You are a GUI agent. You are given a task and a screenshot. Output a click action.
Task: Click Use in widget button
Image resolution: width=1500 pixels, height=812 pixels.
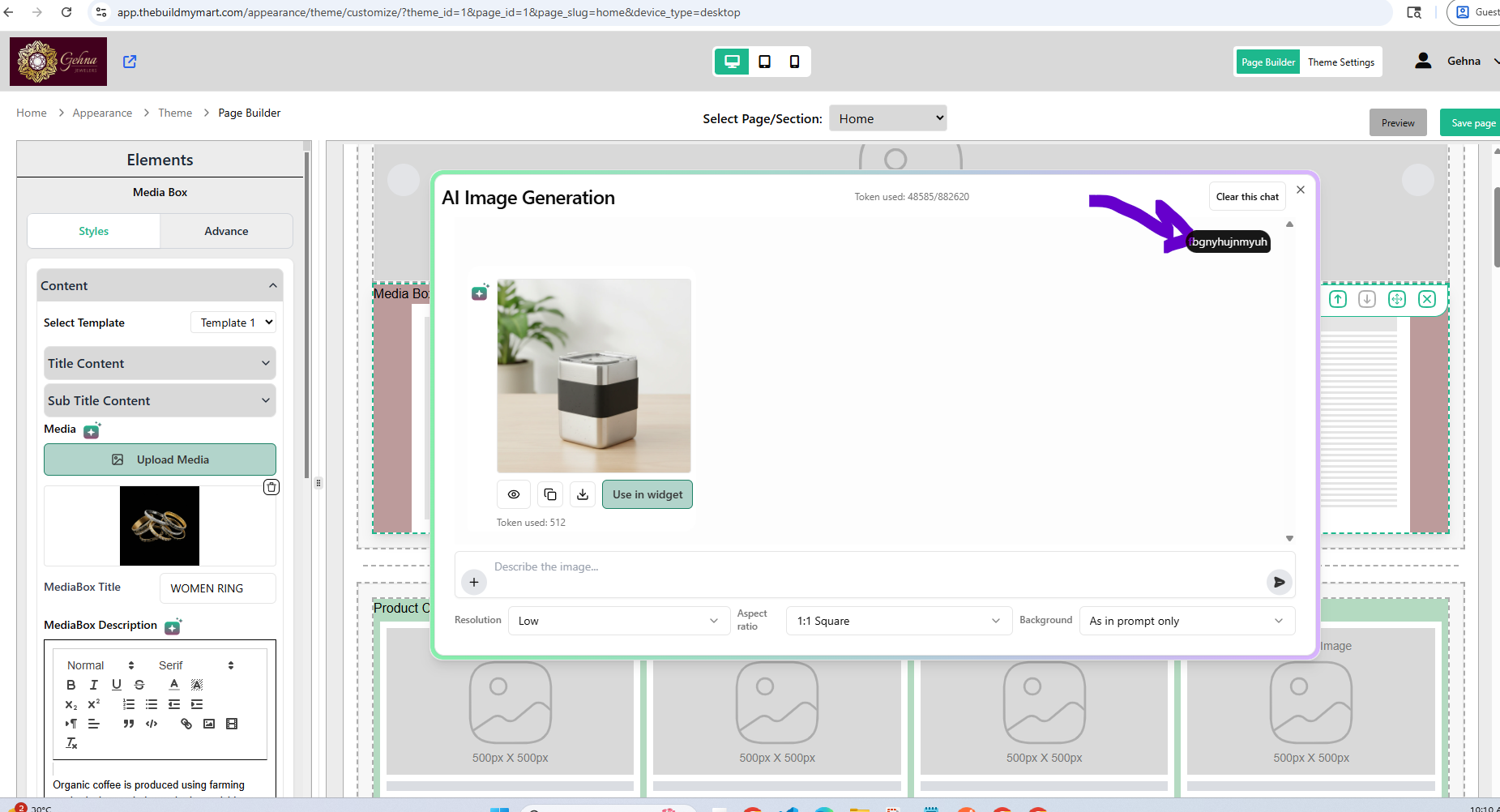point(647,494)
